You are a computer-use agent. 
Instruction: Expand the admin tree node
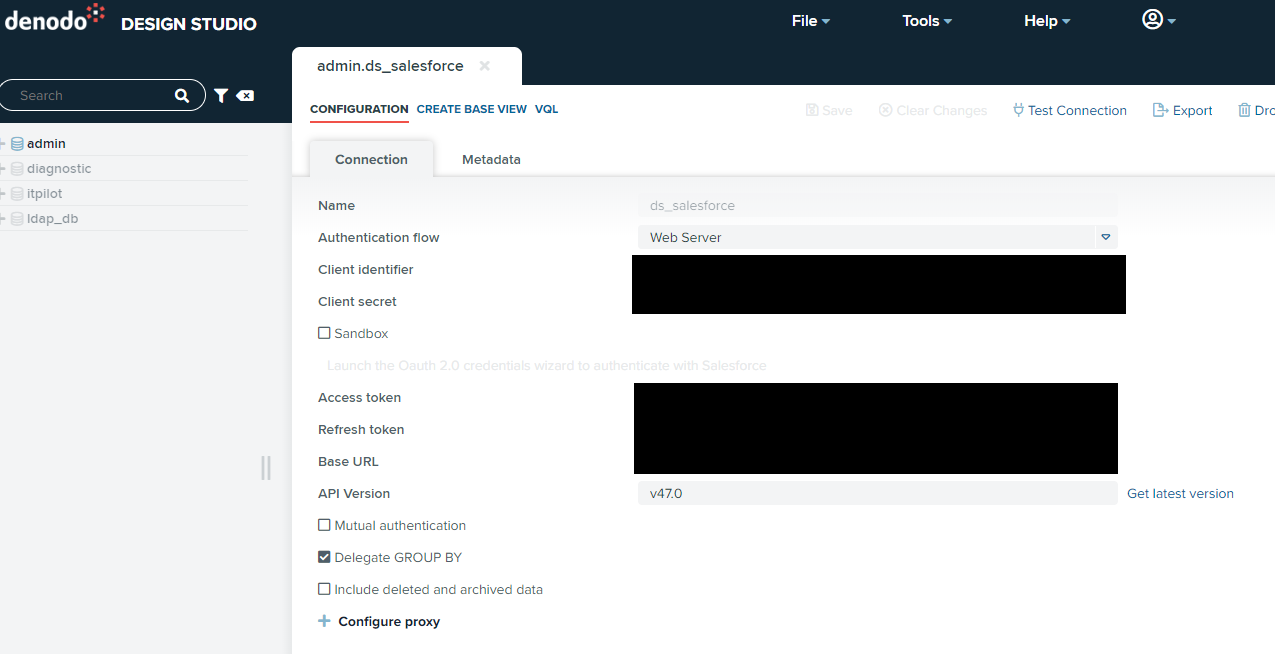(4, 144)
